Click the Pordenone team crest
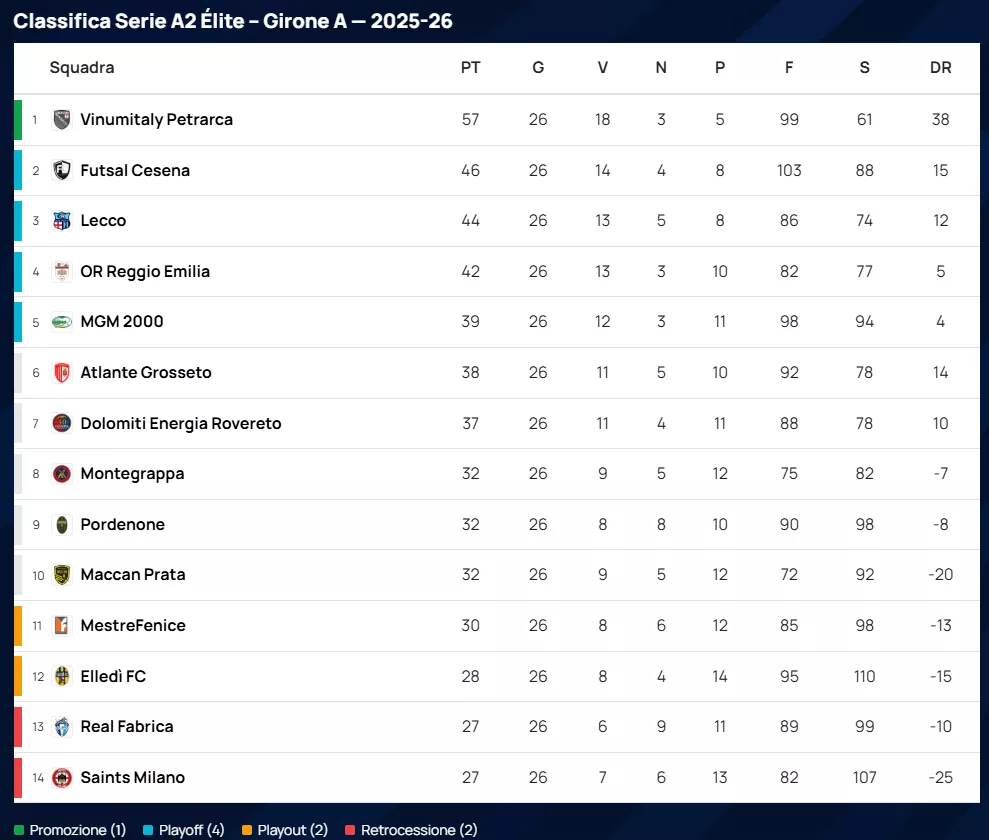989x840 pixels. [62, 524]
